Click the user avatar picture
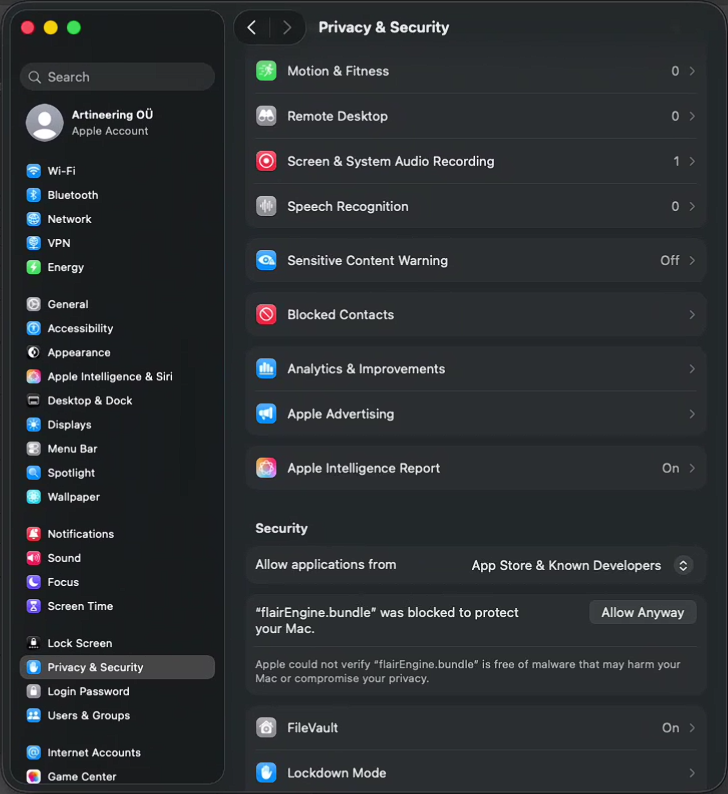Screen dimensions: 728x794 pos(45,123)
